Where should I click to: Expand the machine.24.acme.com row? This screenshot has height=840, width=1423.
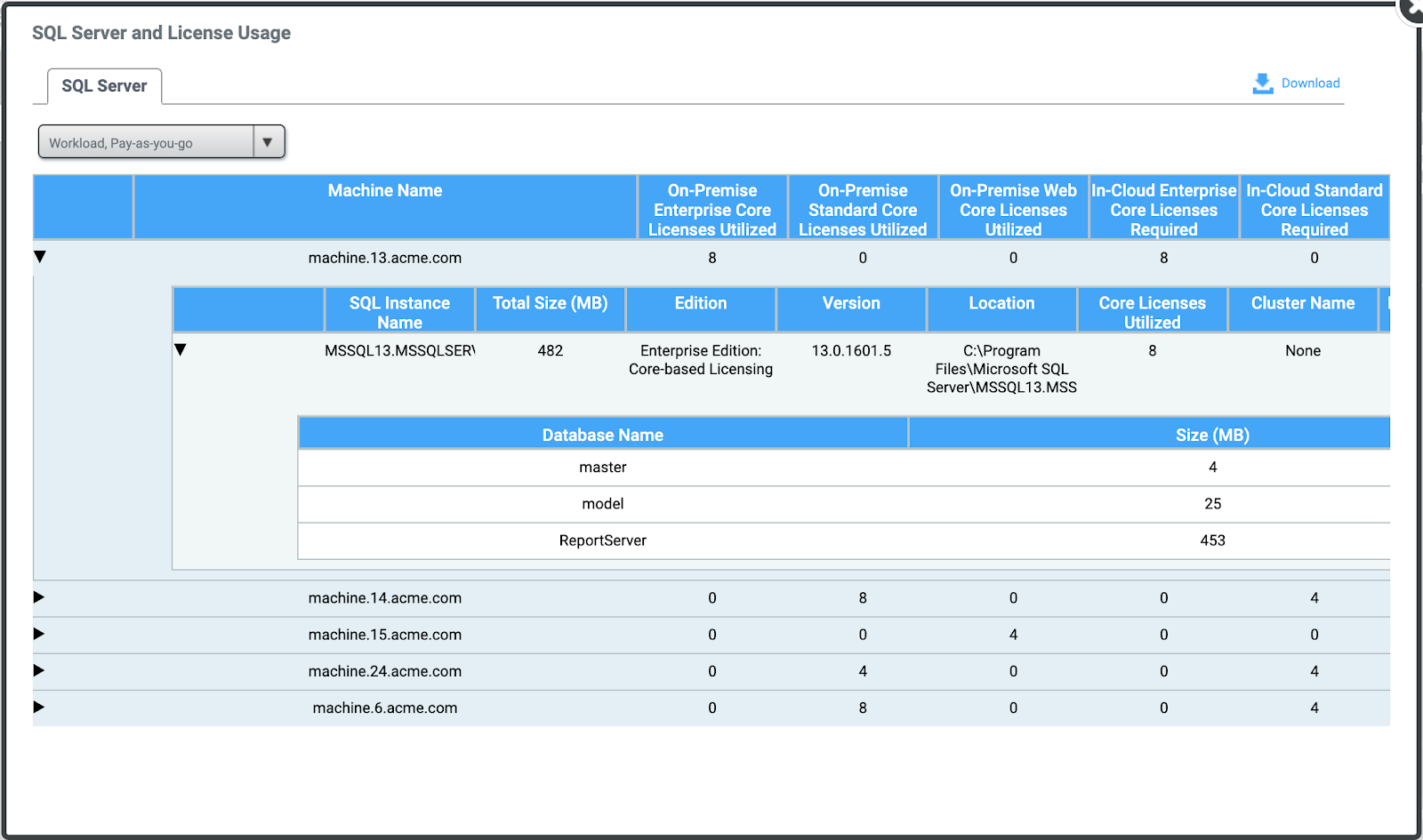click(x=39, y=670)
